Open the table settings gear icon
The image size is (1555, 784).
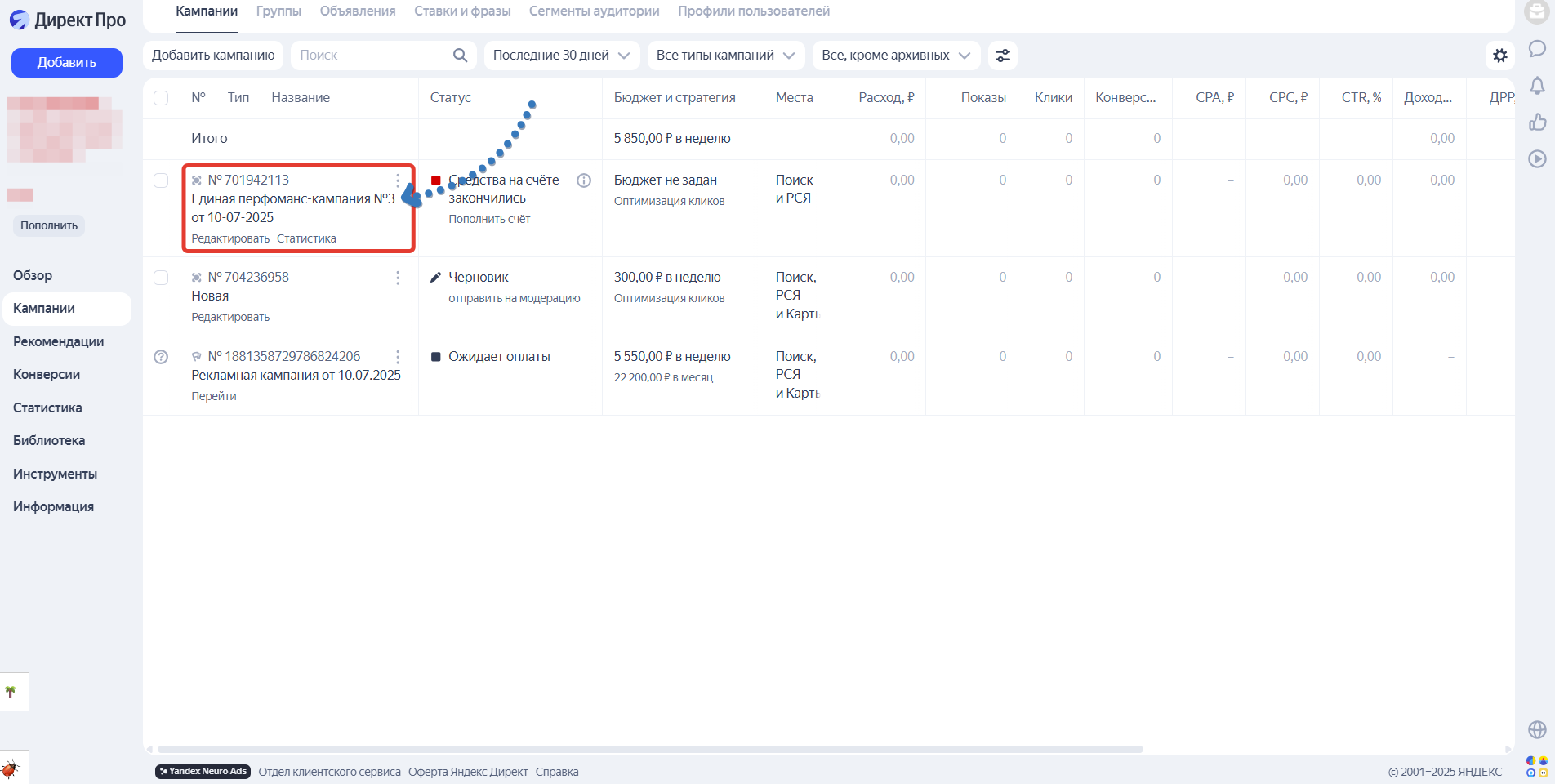coord(1499,56)
